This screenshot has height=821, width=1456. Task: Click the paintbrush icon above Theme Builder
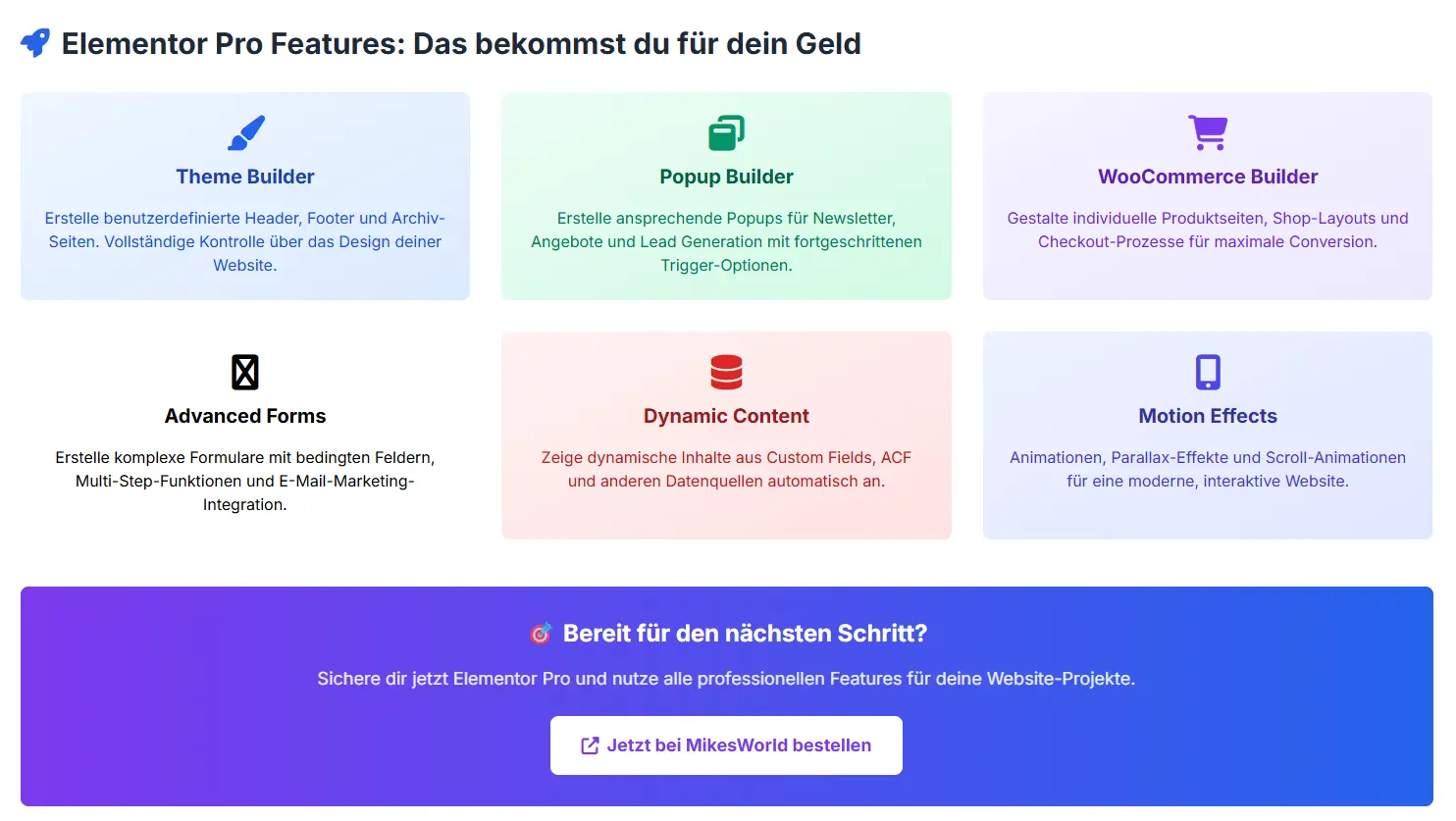pyautogui.click(x=246, y=132)
